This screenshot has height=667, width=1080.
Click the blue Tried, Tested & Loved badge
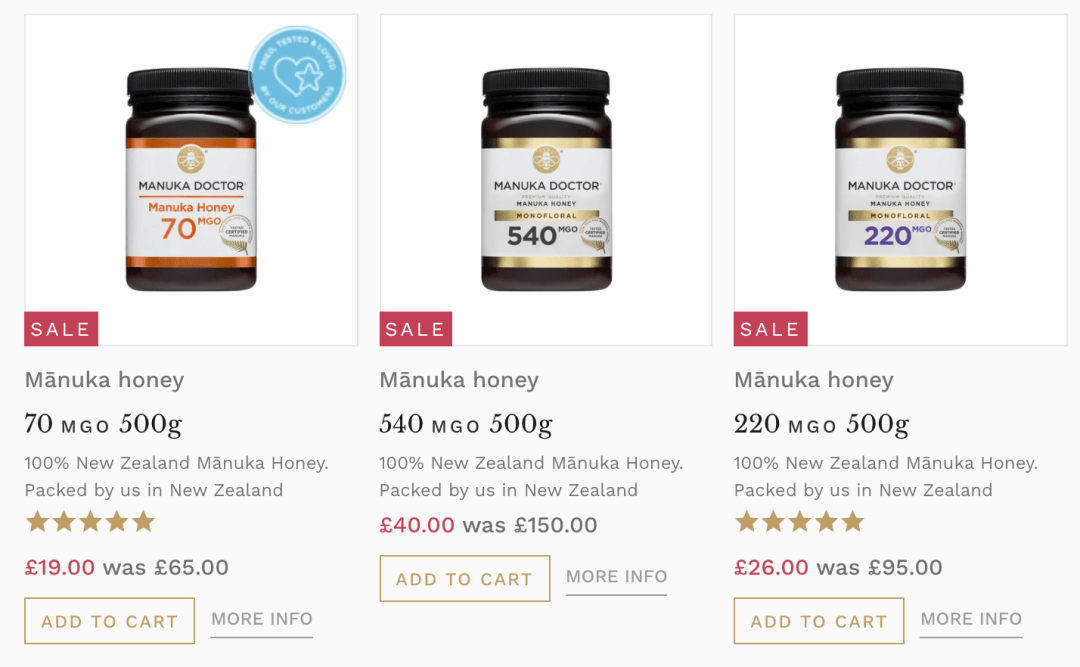[297, 74]
